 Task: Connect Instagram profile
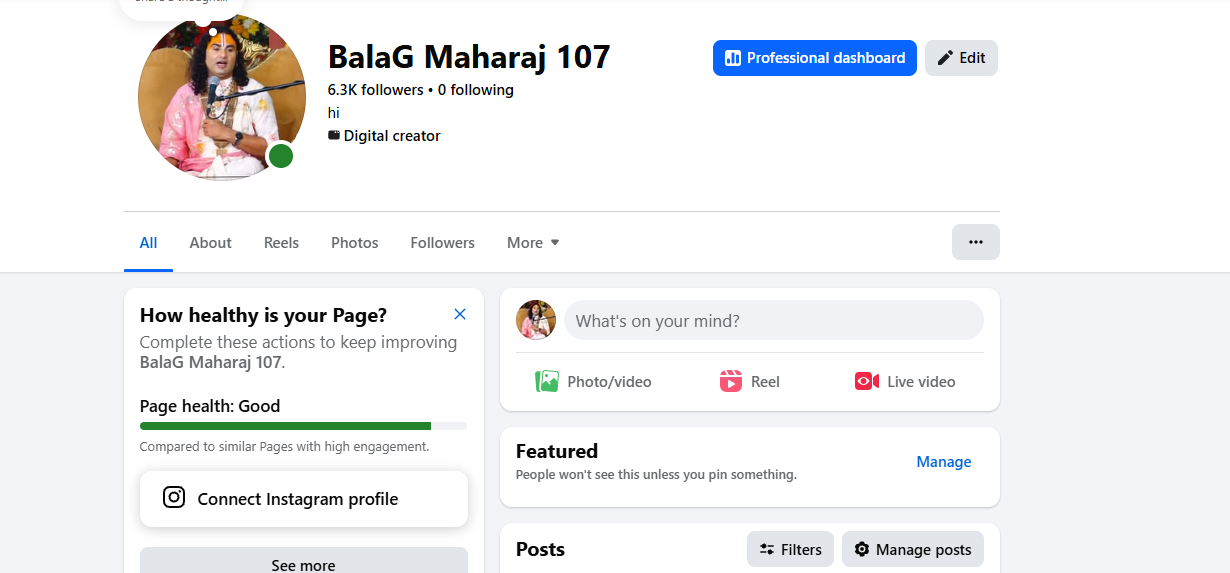pyautogui.click(x=304, y=499)
